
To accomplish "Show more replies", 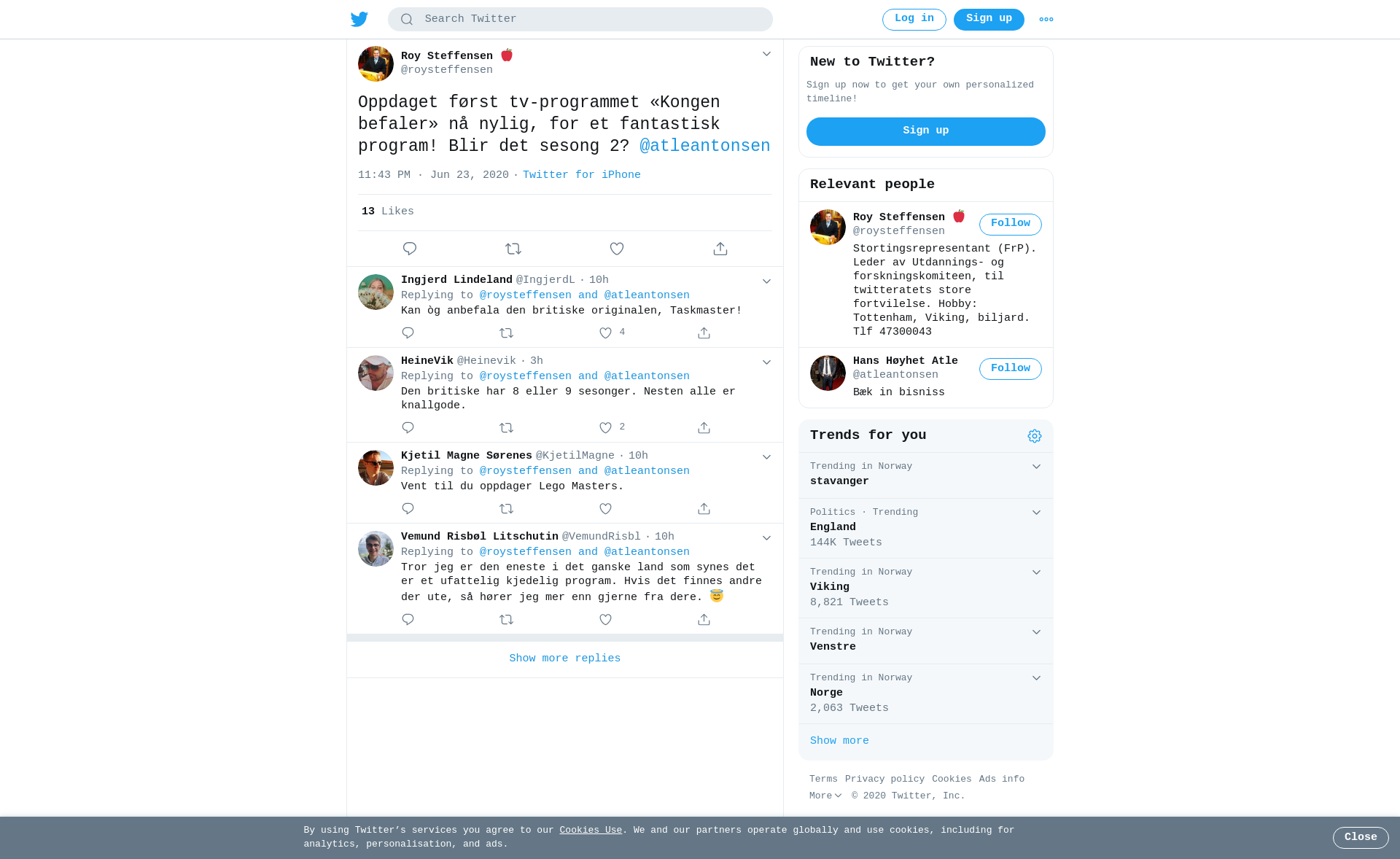I will 565,659.
